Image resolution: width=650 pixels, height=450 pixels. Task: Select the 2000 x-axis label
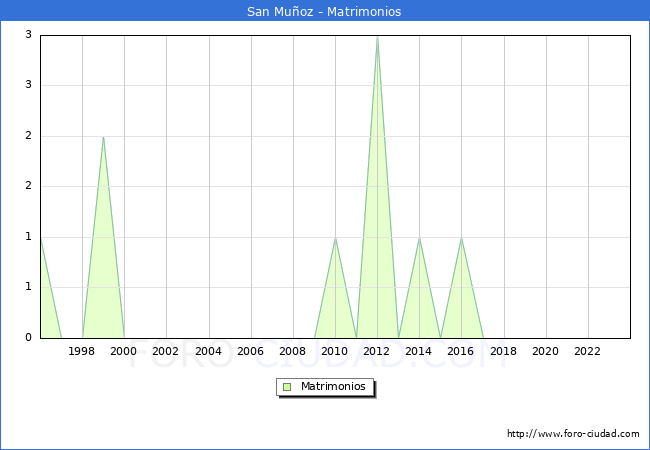(x=124, y=351)
